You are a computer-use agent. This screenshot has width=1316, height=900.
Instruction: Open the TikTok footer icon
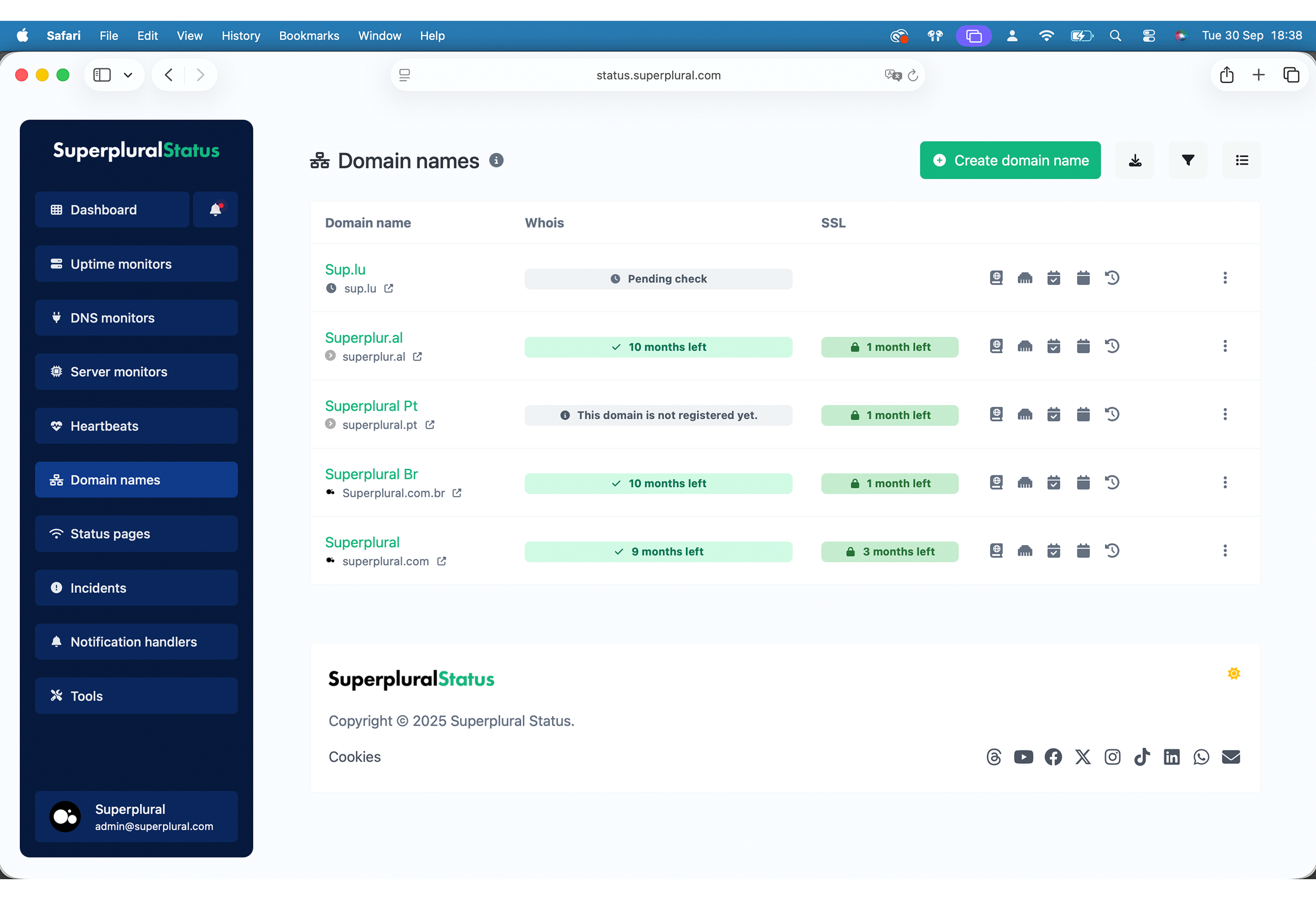[1141, 757]
